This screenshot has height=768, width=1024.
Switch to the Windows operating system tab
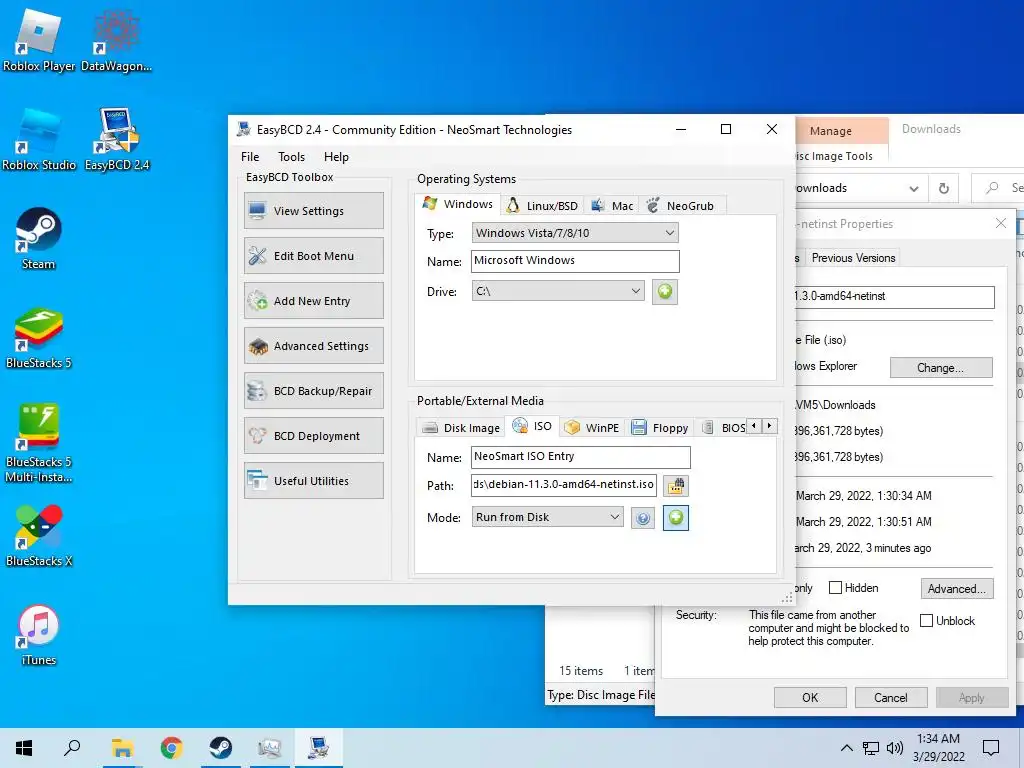[457, 204]
